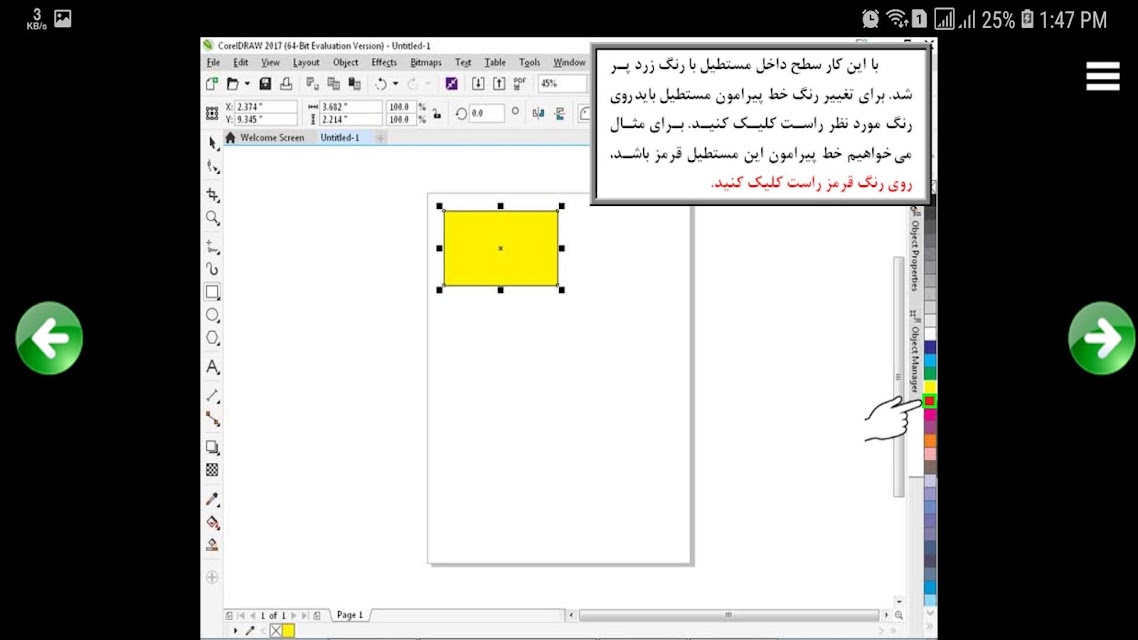Open the Bitmaps menu

click(x=425, y=62)
